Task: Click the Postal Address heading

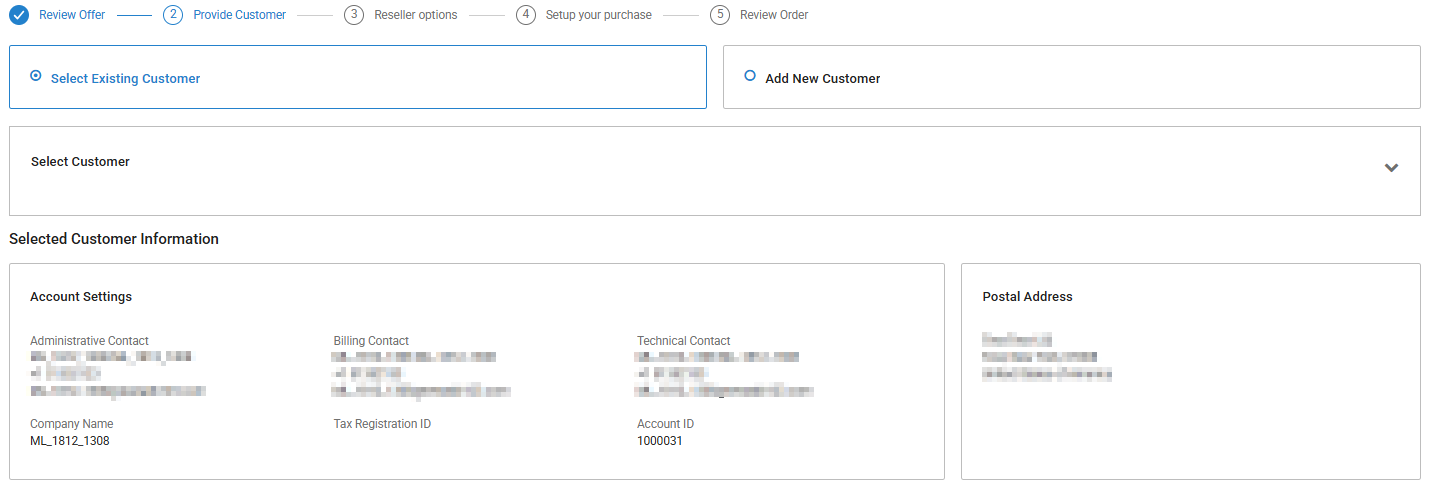Action: coord(1027,297)
